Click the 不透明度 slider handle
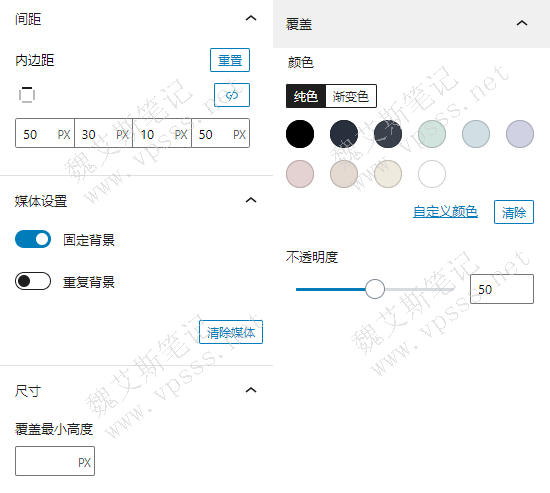Screen dimensions: 550x493 tap(375, 289)
